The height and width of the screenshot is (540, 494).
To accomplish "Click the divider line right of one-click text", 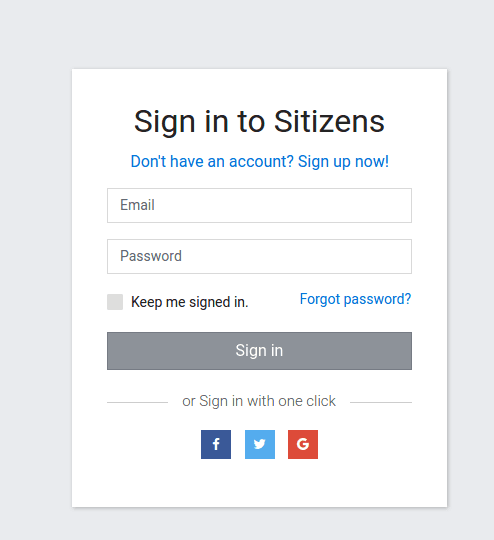I will coord(381,402).
